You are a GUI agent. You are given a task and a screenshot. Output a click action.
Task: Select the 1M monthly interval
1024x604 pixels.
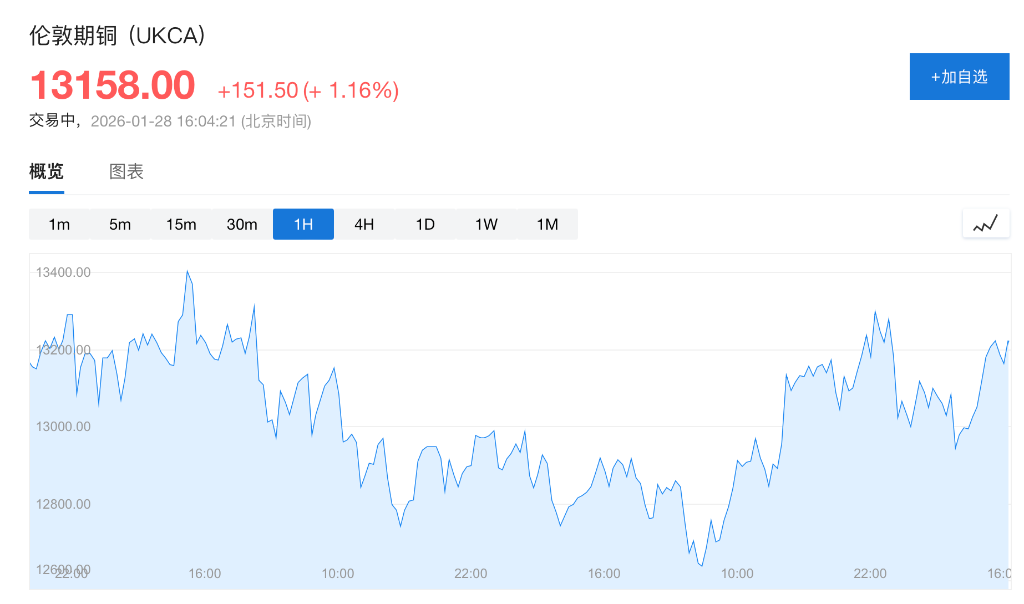coord(547,224)
